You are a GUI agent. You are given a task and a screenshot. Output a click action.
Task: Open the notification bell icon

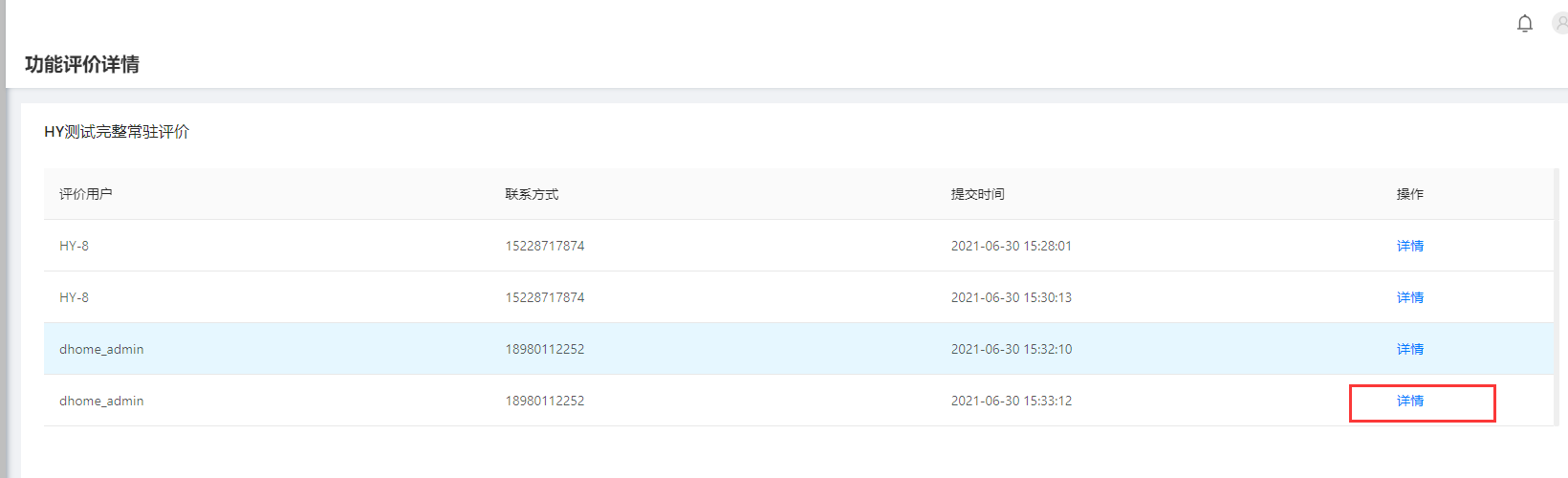click(x=1525, y=23)
